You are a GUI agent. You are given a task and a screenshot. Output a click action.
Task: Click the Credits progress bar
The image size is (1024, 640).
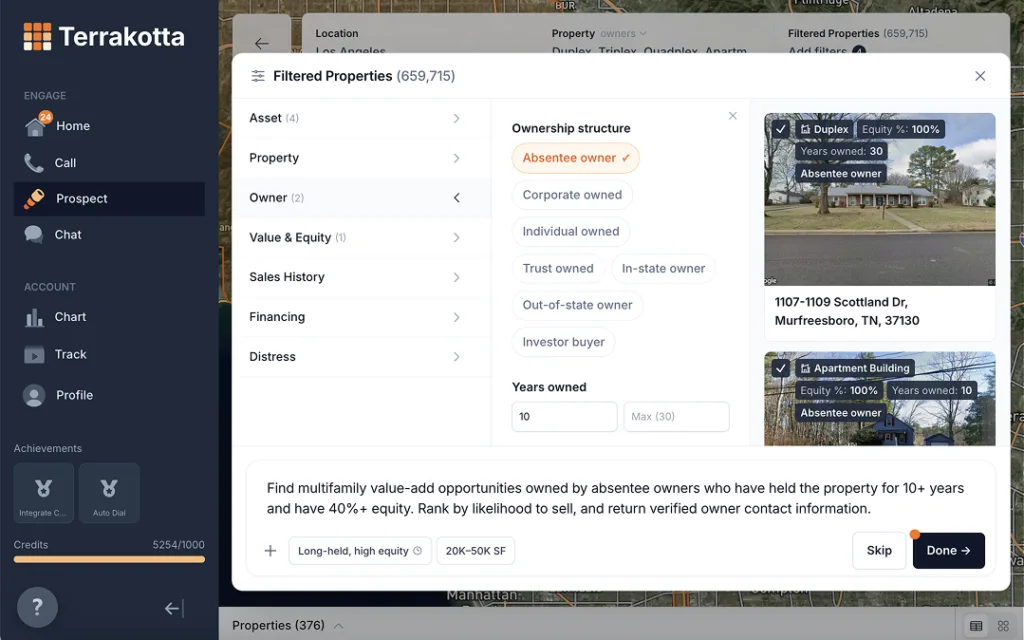coord(109,559)
